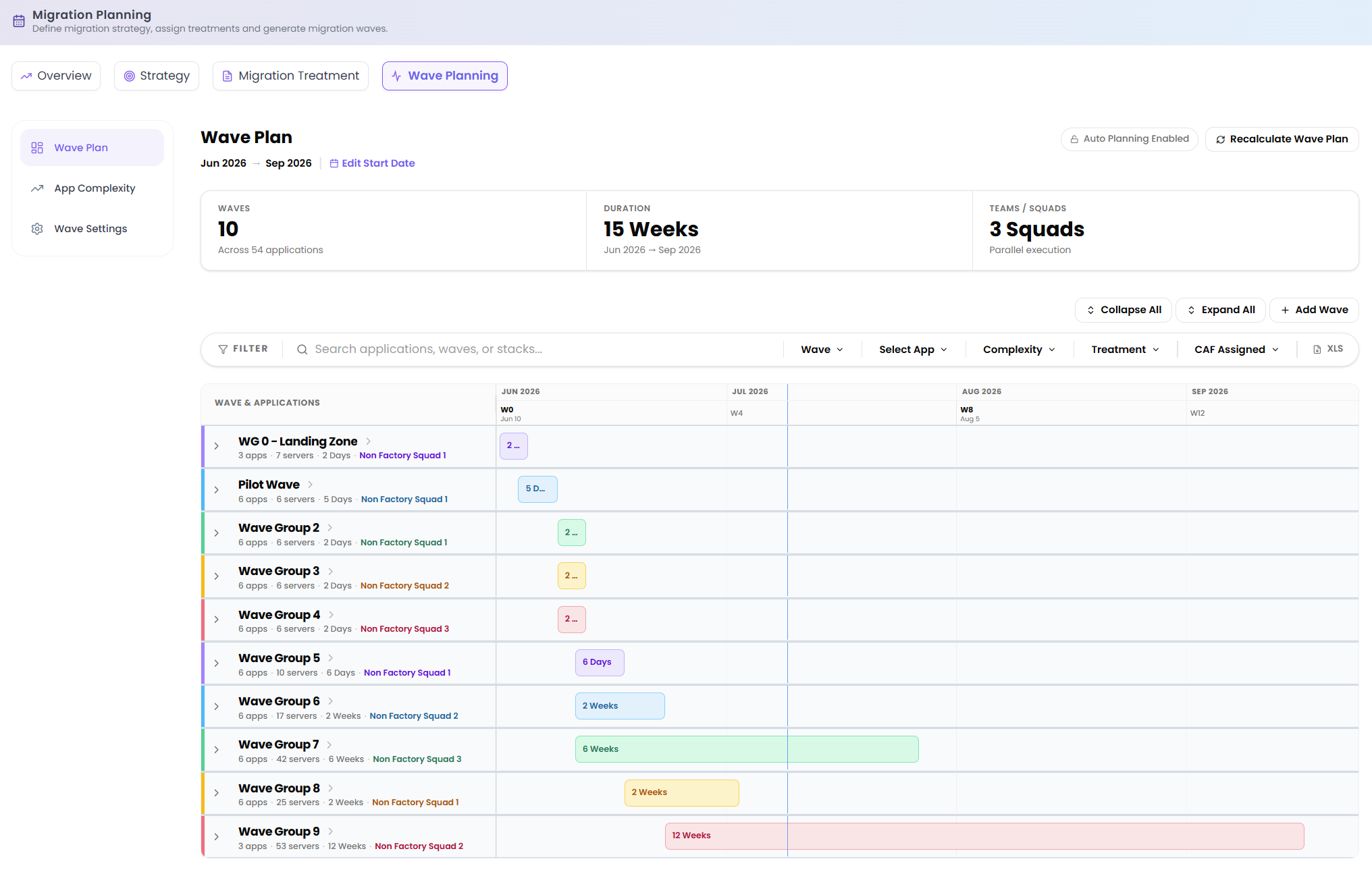
Task: Select the Pilot Wave 5 D... bar
Action: pos(537,489)
